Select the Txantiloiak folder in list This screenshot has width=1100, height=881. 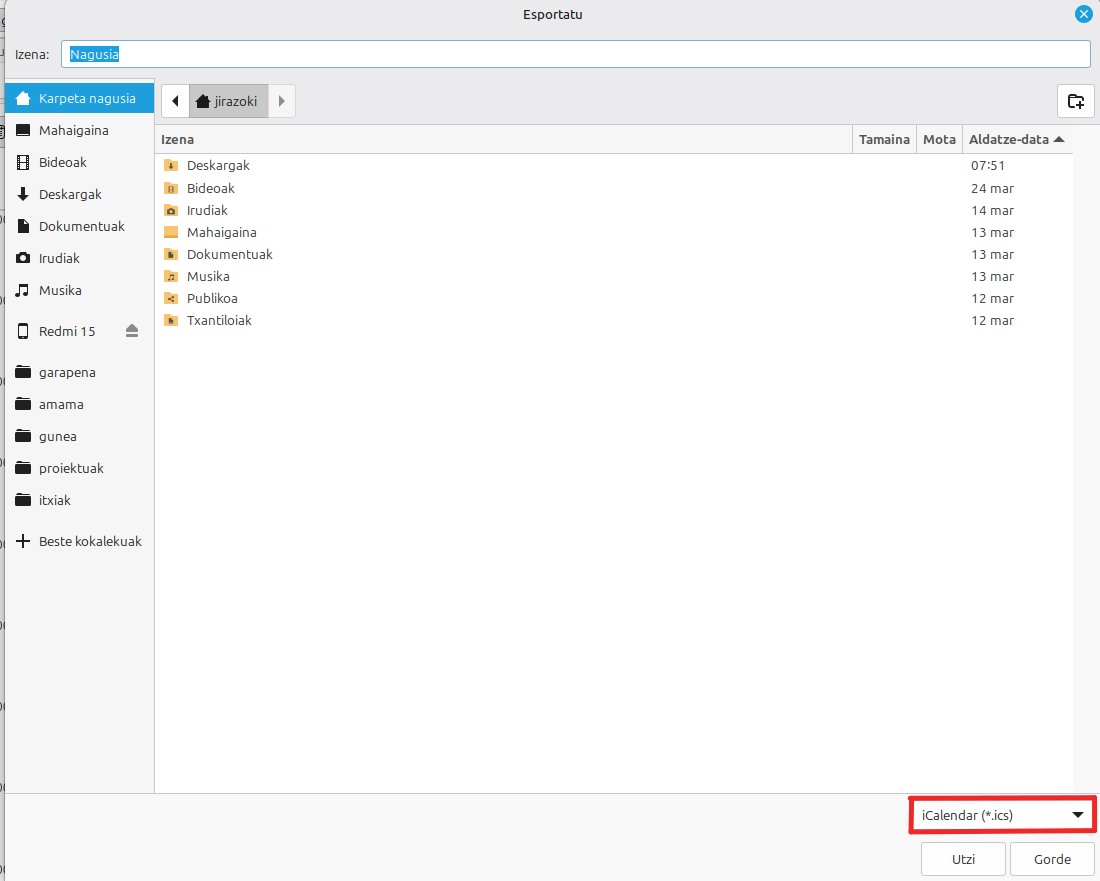click(x=219, y=321)
